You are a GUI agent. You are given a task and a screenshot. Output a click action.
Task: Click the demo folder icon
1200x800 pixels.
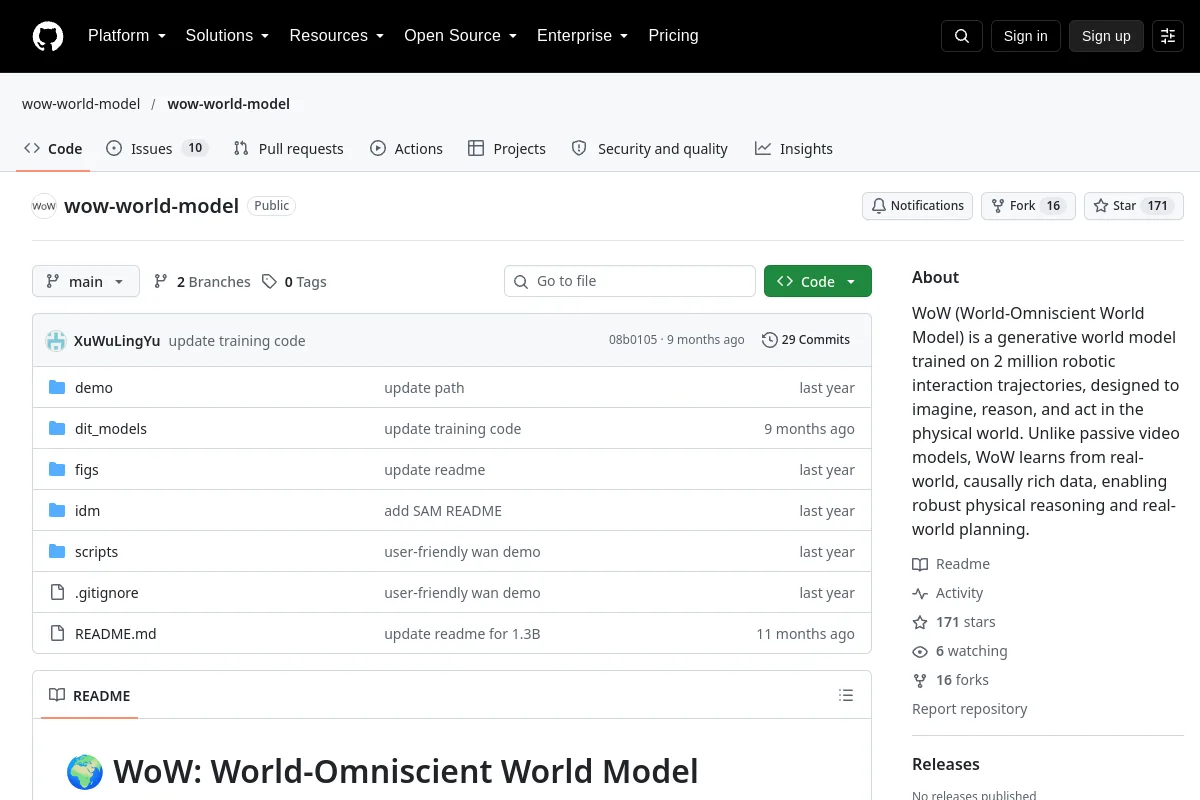coord(57,388)
